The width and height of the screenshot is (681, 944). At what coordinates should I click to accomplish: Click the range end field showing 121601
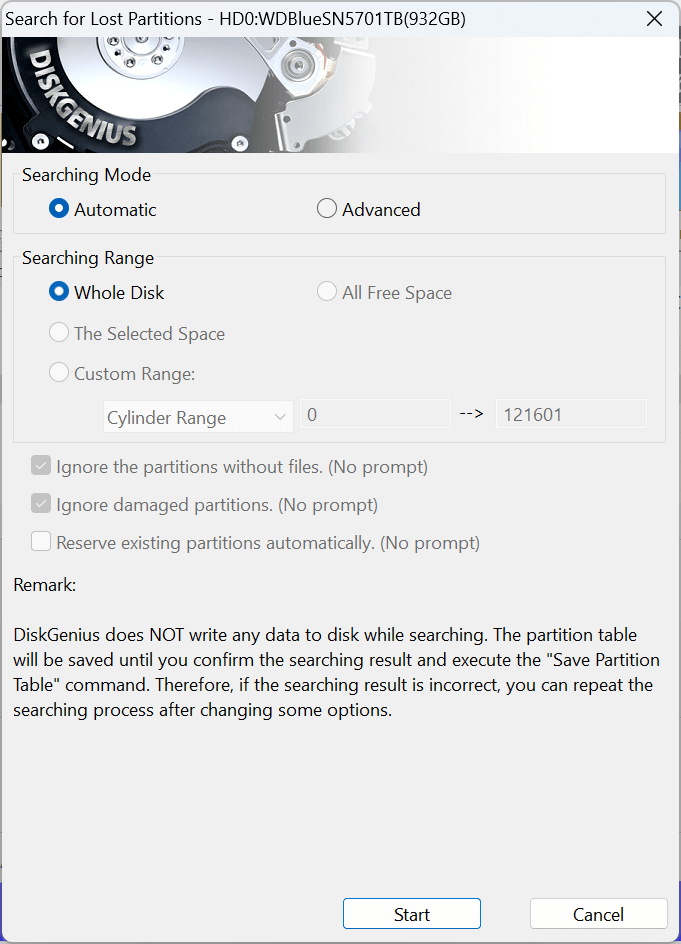[x=571, y=415]
